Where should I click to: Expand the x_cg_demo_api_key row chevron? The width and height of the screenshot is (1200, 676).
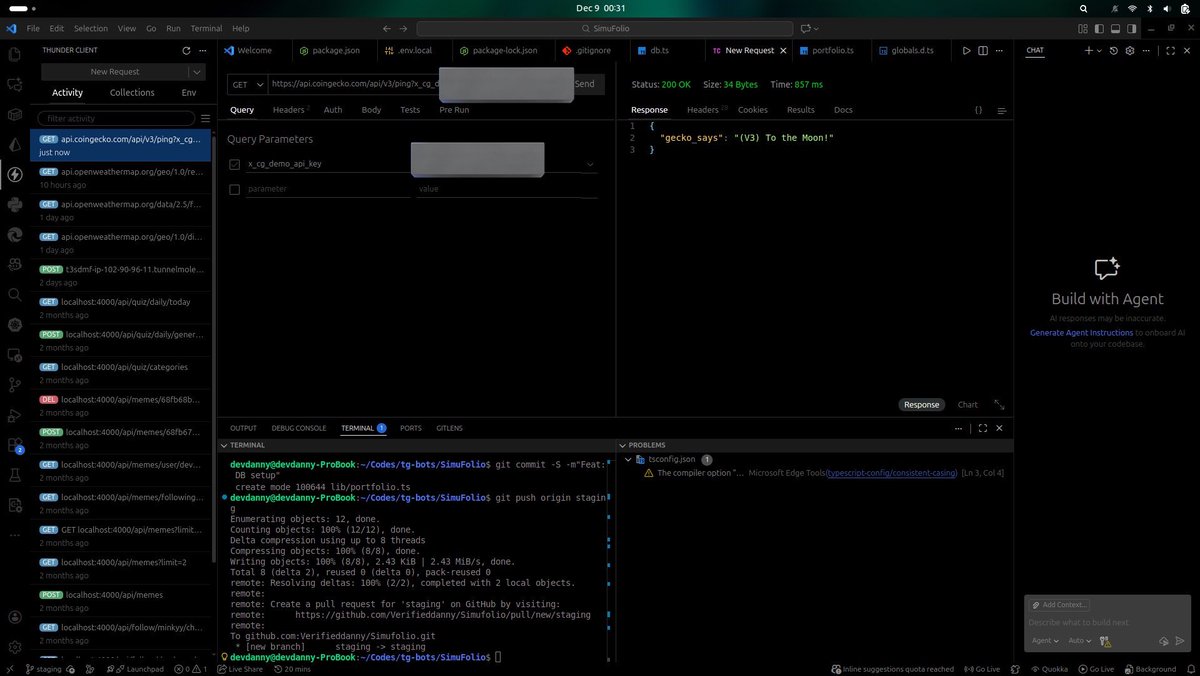(x=590, y=164)
